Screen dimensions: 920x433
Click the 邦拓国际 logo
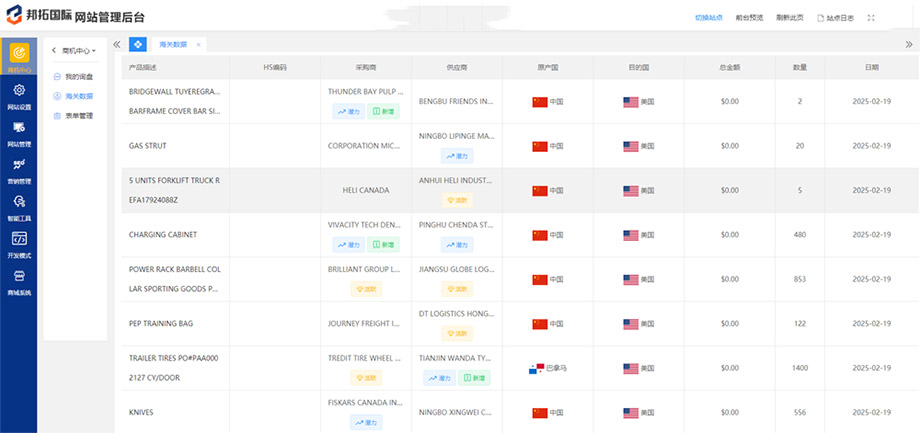pyautogui.click(x=39, y=15)
